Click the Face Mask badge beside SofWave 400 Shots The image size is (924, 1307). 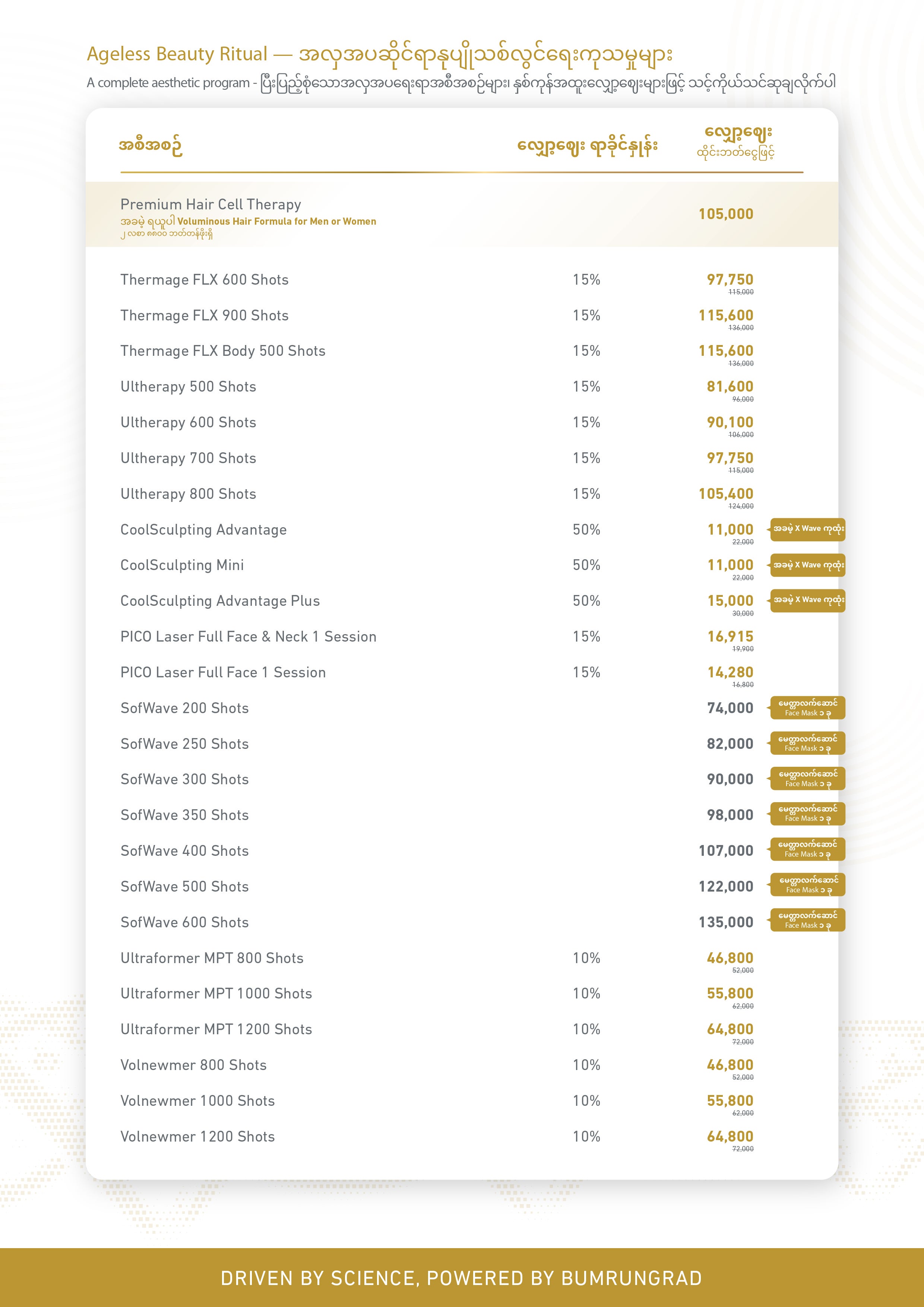807,849
